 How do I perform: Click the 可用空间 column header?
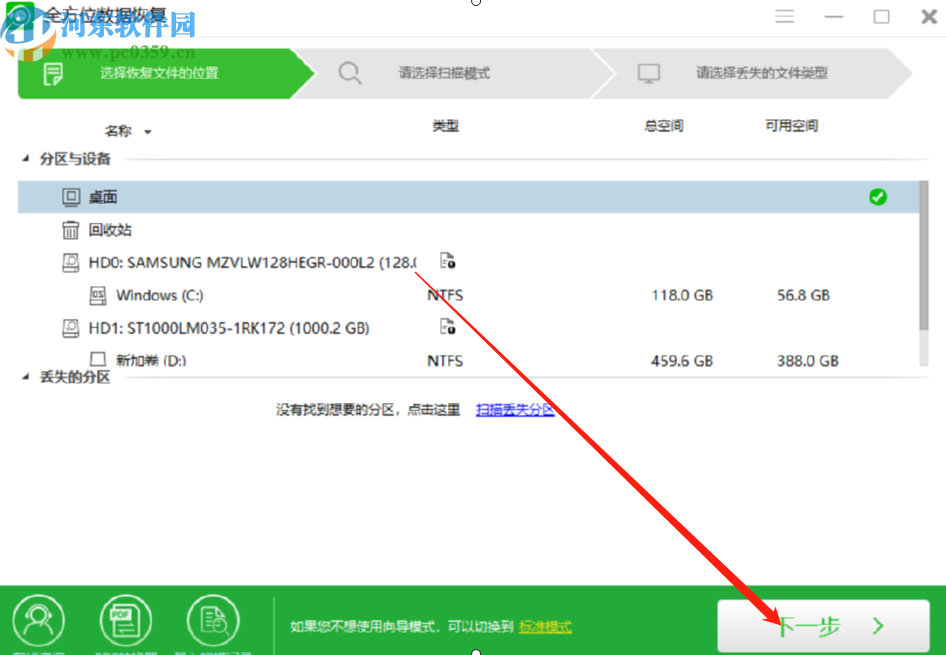[x=791, y=126]
